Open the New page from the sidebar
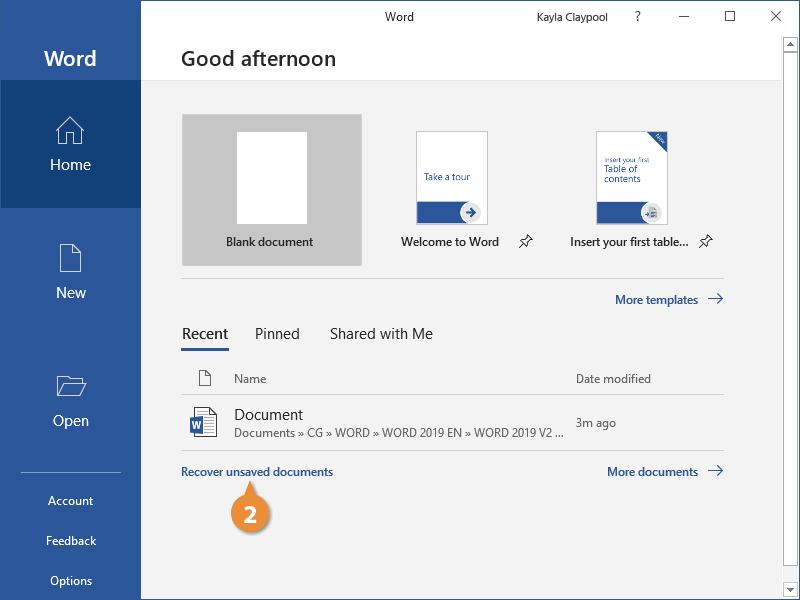Image resolution: width=800 pixels, height=600 pixels. (x=70, y=270)
